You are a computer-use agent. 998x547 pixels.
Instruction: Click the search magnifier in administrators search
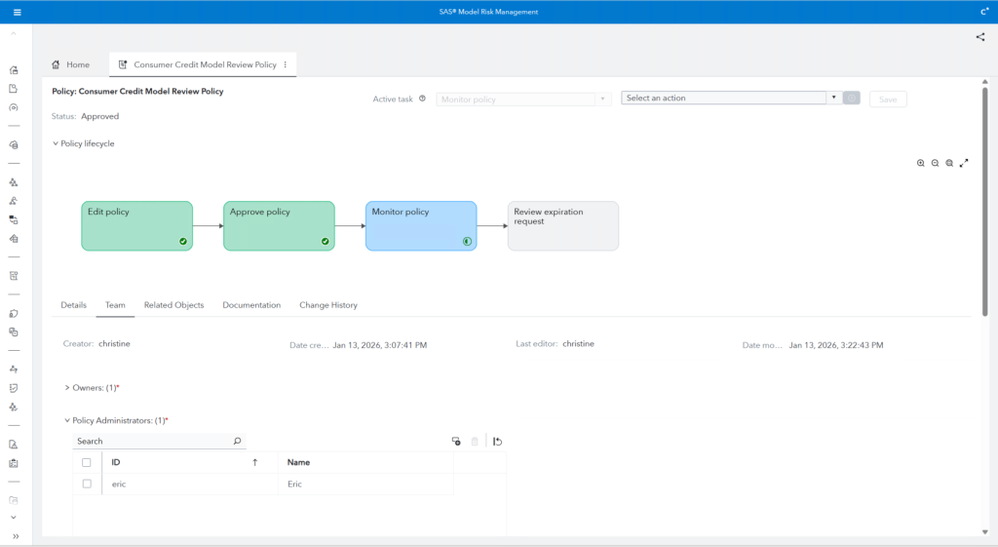tap(237, 441)
